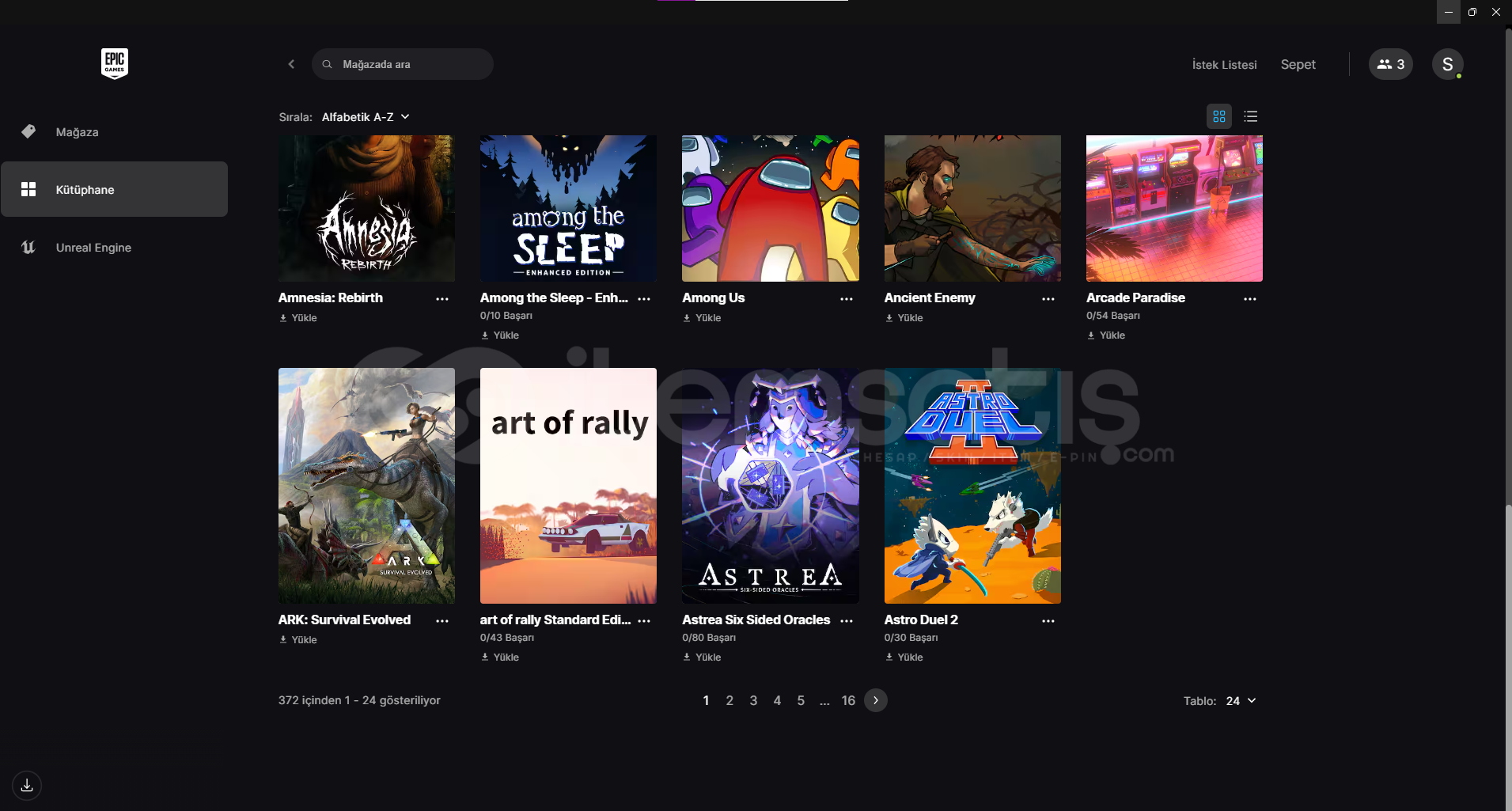The height and width of the screenshot is (811, 1512).
Task: Click the Astro Duel 2 title text
Action: point(921,620)
